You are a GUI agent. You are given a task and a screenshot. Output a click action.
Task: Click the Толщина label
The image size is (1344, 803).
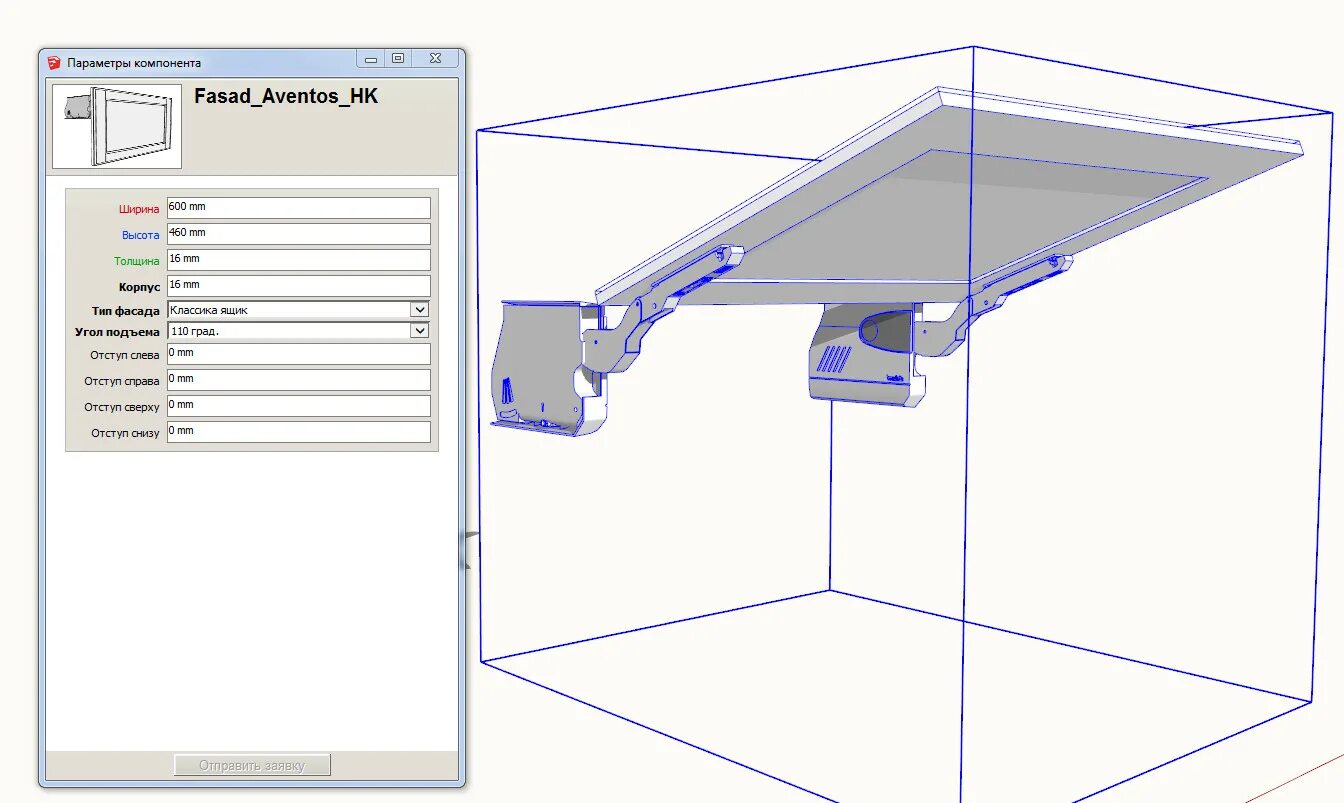pyautogui.click(x=137, y=261)
